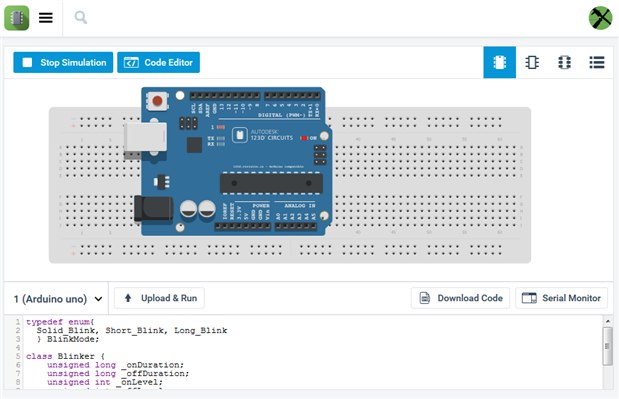
Task: Click the code editor scrollbar thumb
Action: [607, 347]
